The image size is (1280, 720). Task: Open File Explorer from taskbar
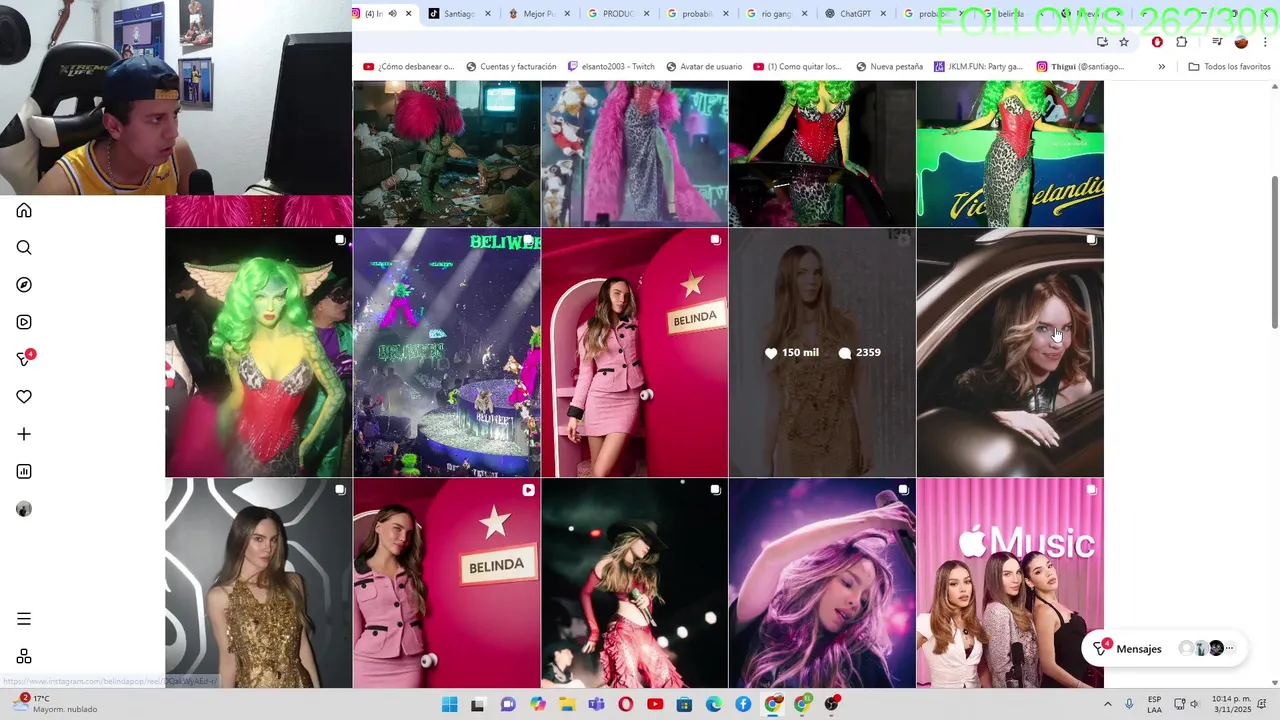(567, 704)
